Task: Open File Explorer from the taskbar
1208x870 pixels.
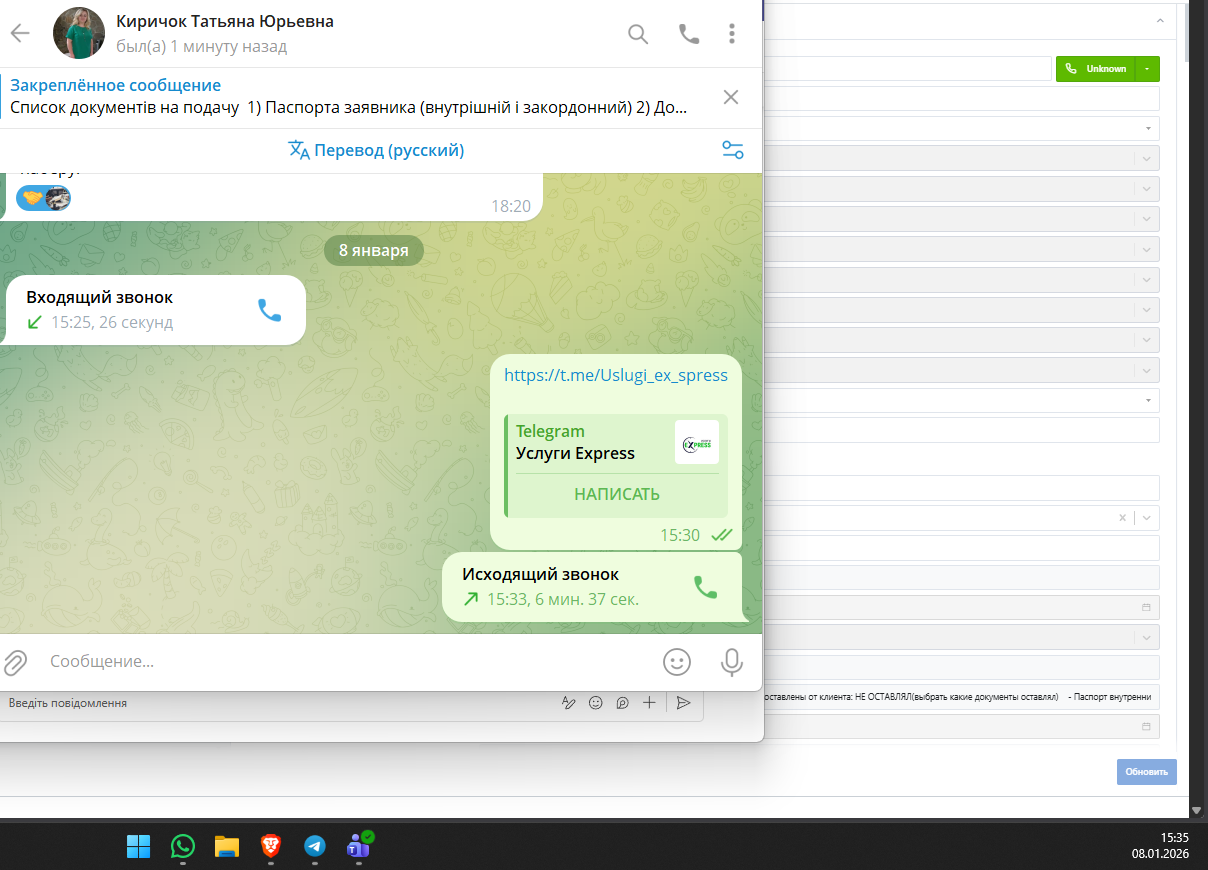Action: pos(227,847)
